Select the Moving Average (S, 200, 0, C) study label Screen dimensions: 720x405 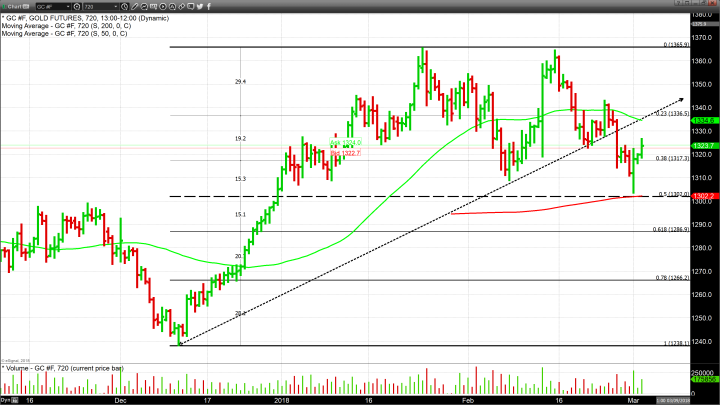pyautogui.click(x=65, y=26)
